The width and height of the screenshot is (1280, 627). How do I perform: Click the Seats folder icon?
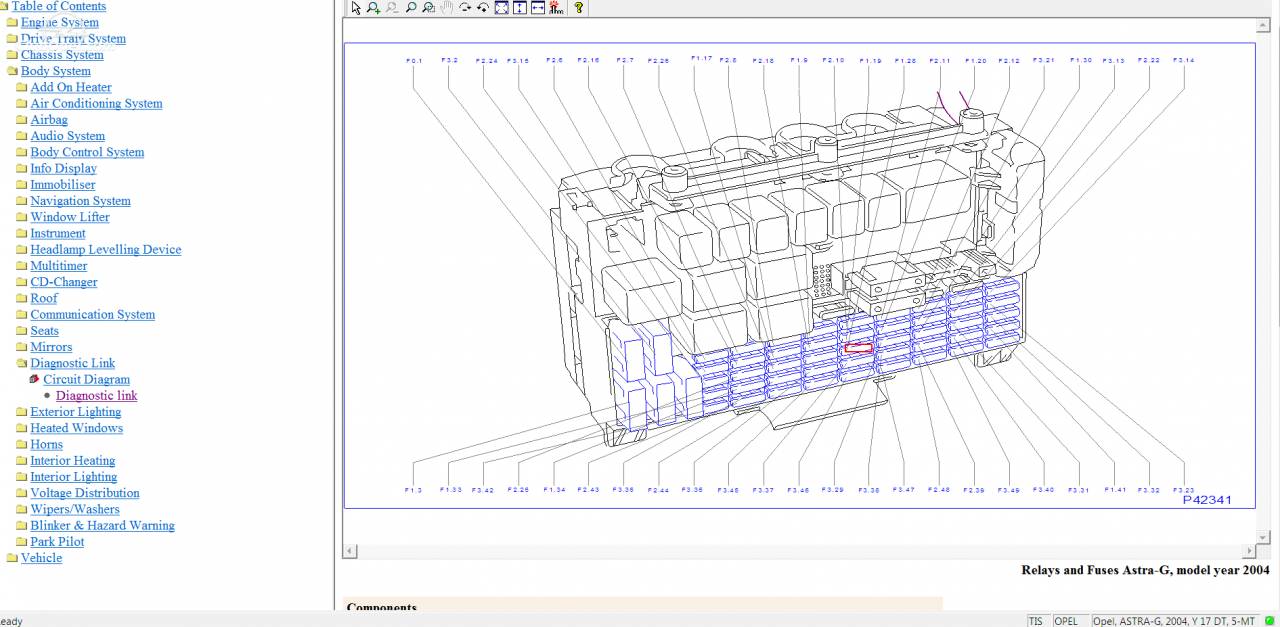click(x=22, y=331)
